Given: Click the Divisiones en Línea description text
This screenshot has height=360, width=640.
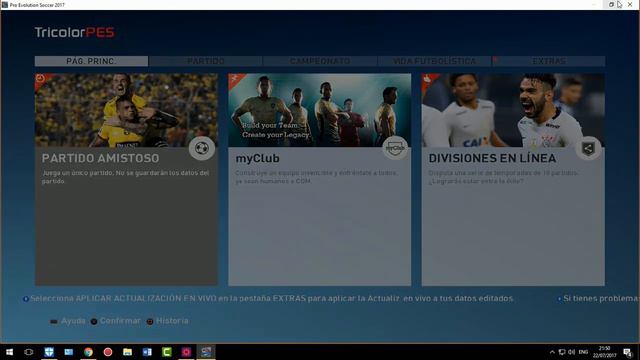Looking at the screenshot, I should click(503, 177).
